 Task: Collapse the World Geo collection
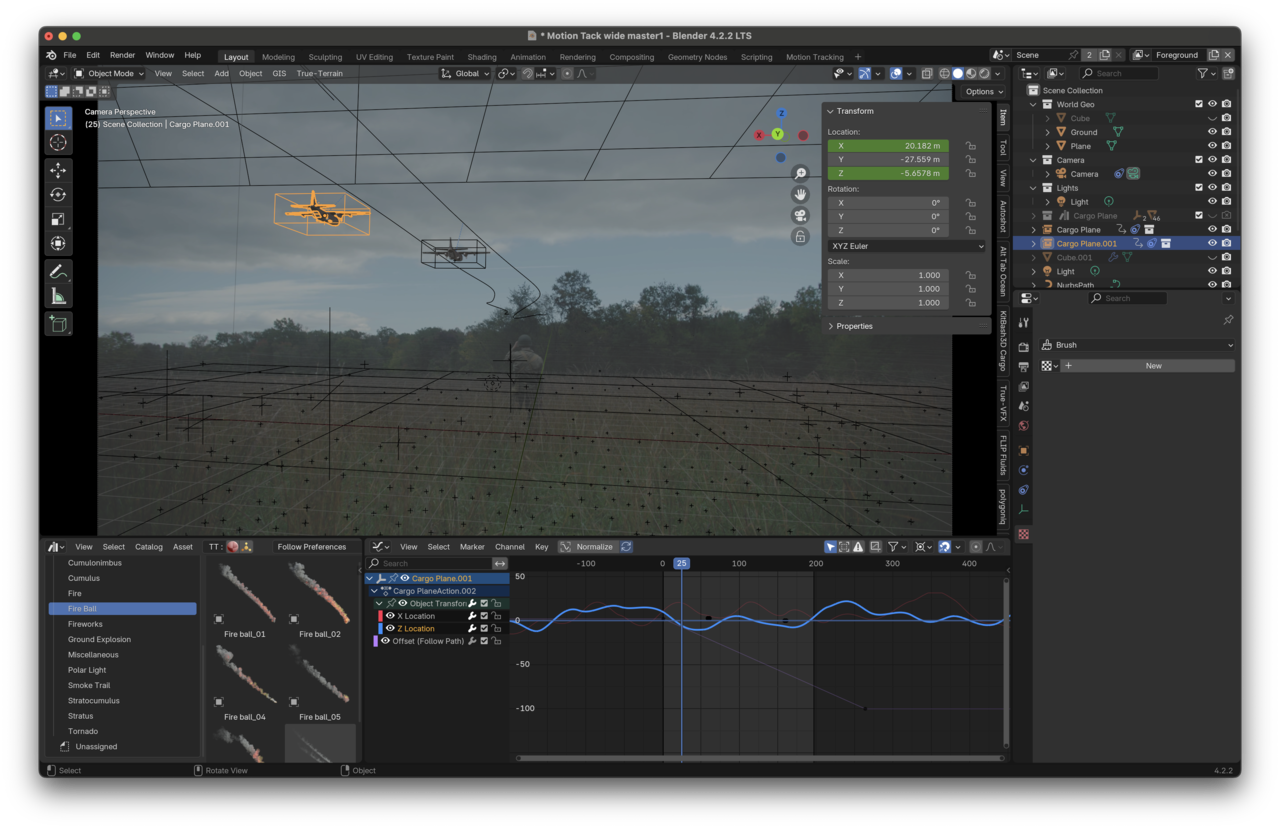tap(1032, 104)
